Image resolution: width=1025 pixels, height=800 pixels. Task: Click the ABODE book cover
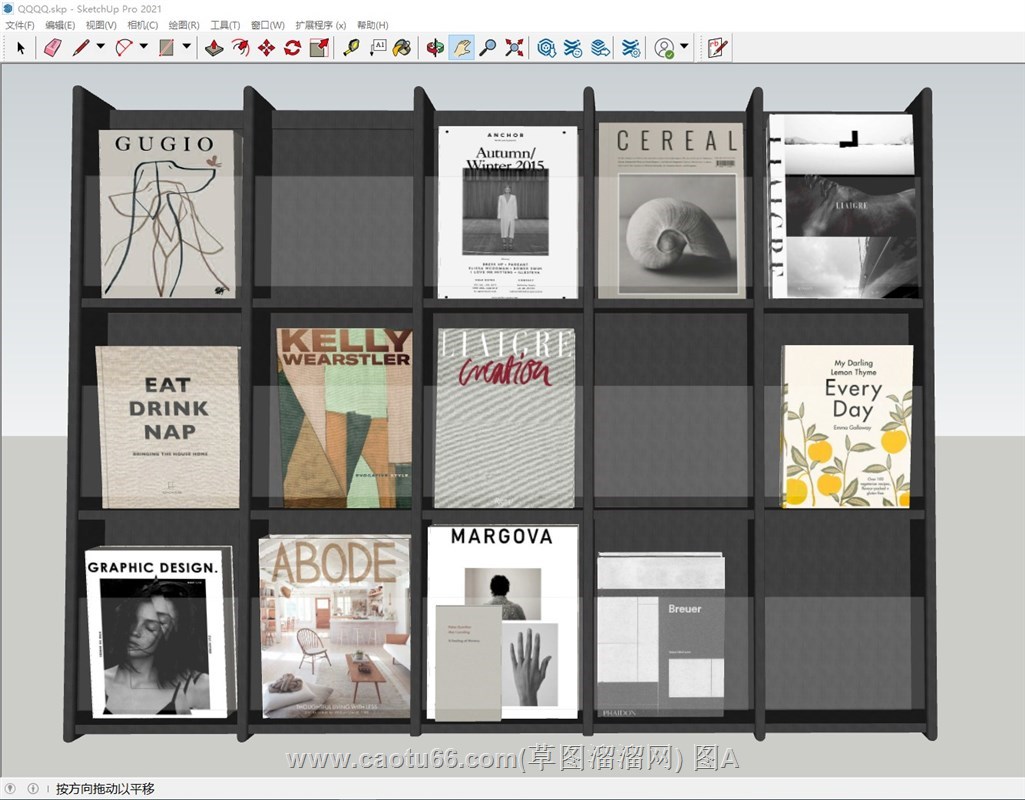click(x=335, y=627)
